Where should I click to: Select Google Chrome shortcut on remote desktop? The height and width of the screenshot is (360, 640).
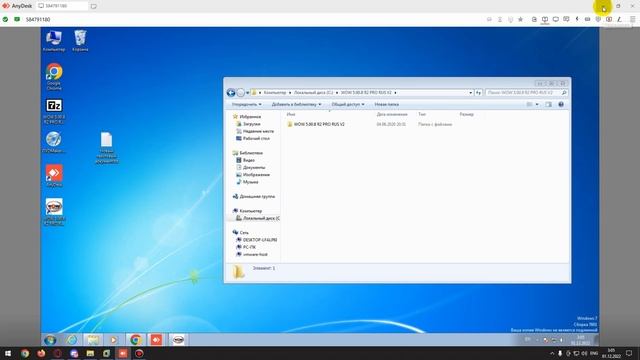click(x=54, y=76)
